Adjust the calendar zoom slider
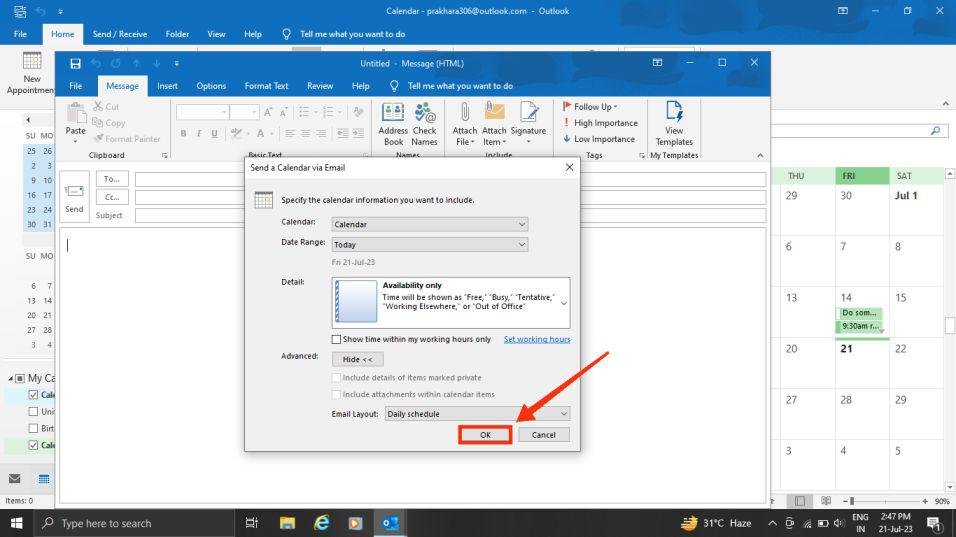Viewport: 956px width, 537px height. tap(852, 501)
